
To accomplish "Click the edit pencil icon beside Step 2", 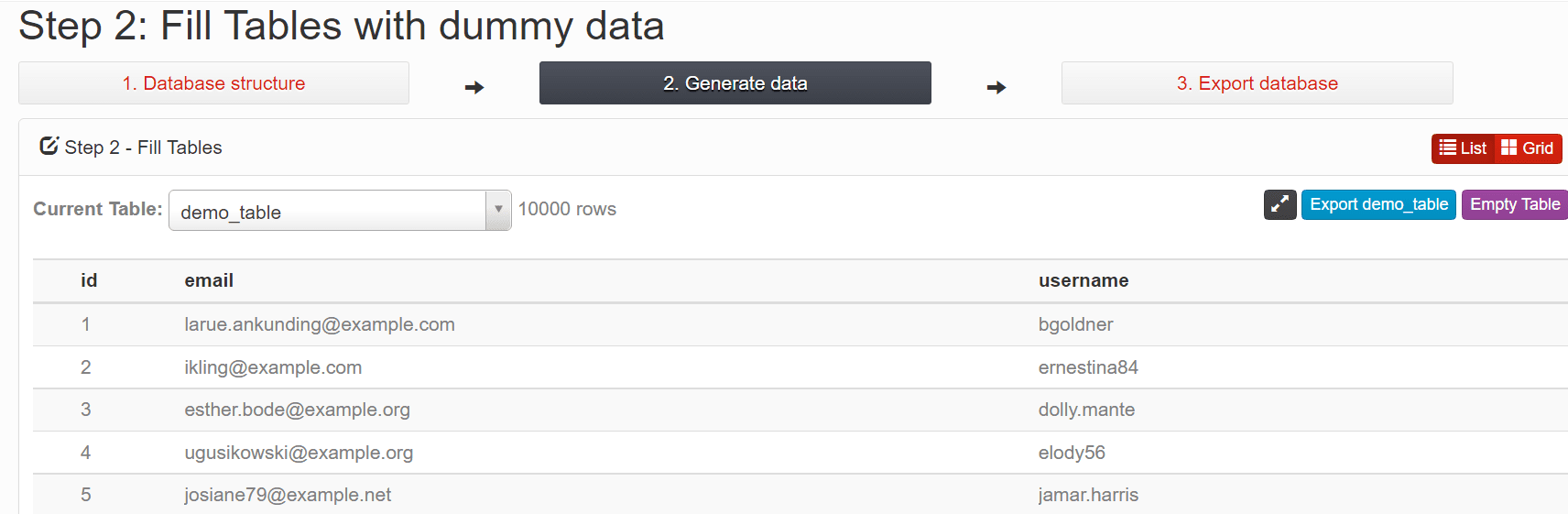I will coord(49,146).
